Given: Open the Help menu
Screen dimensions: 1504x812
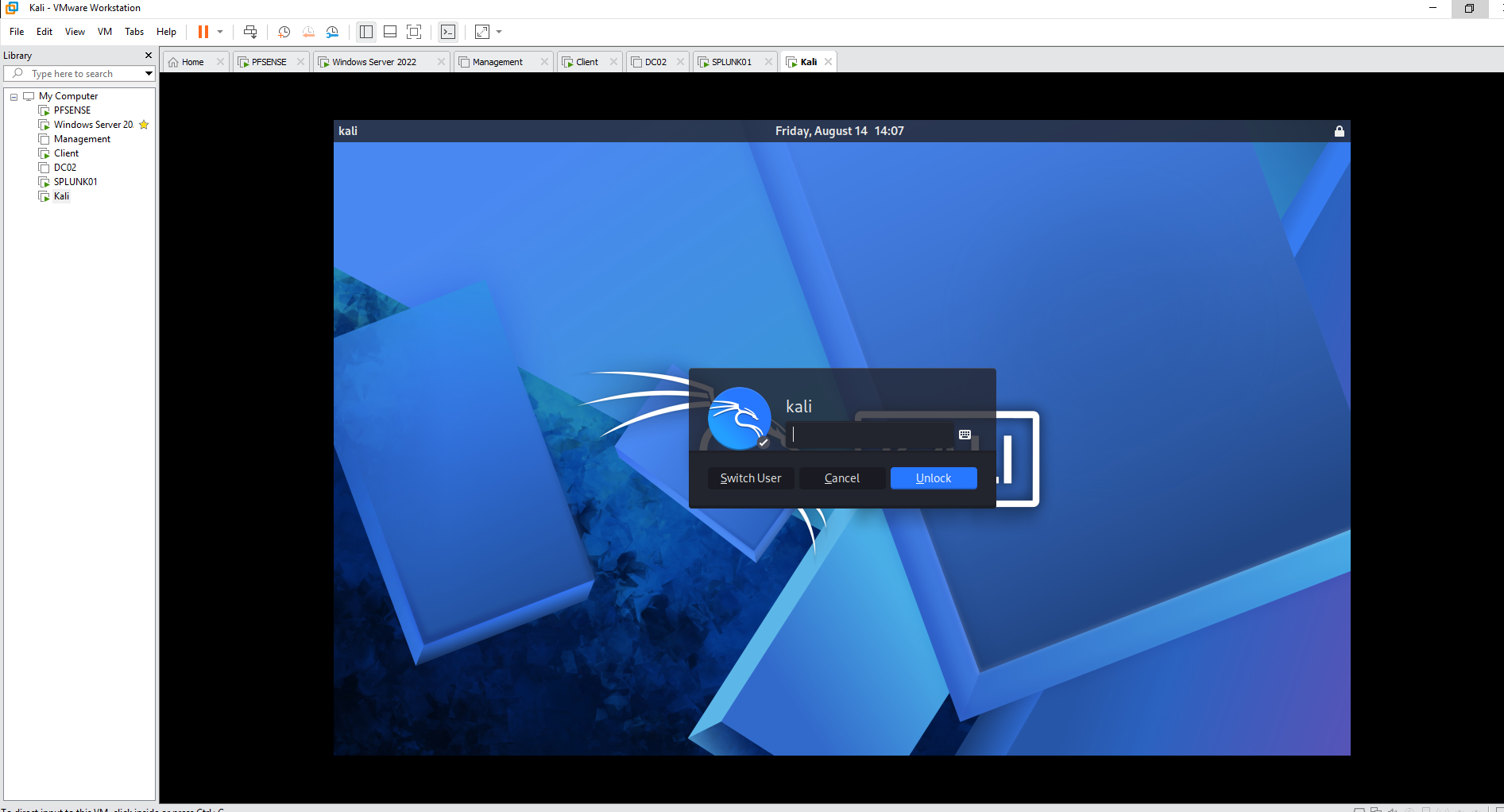Looking at the screenshot, I should pyautogui.click(x=166, y=32).
